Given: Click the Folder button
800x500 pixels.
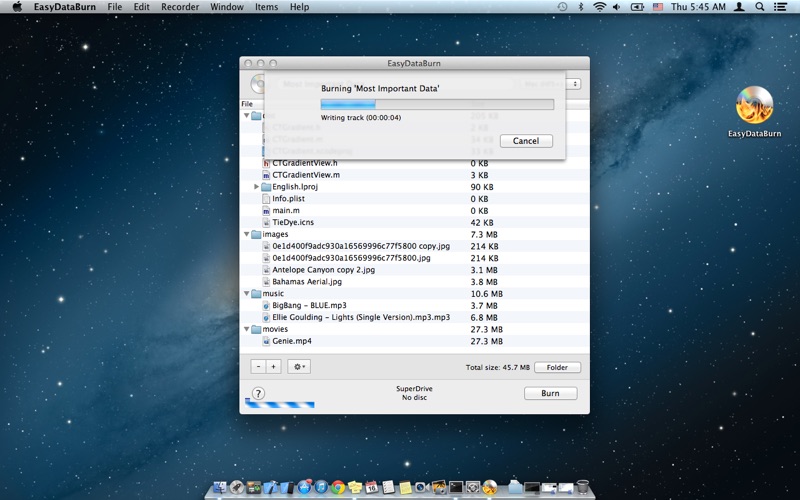Looking at the screenshot, I should 557,367.
